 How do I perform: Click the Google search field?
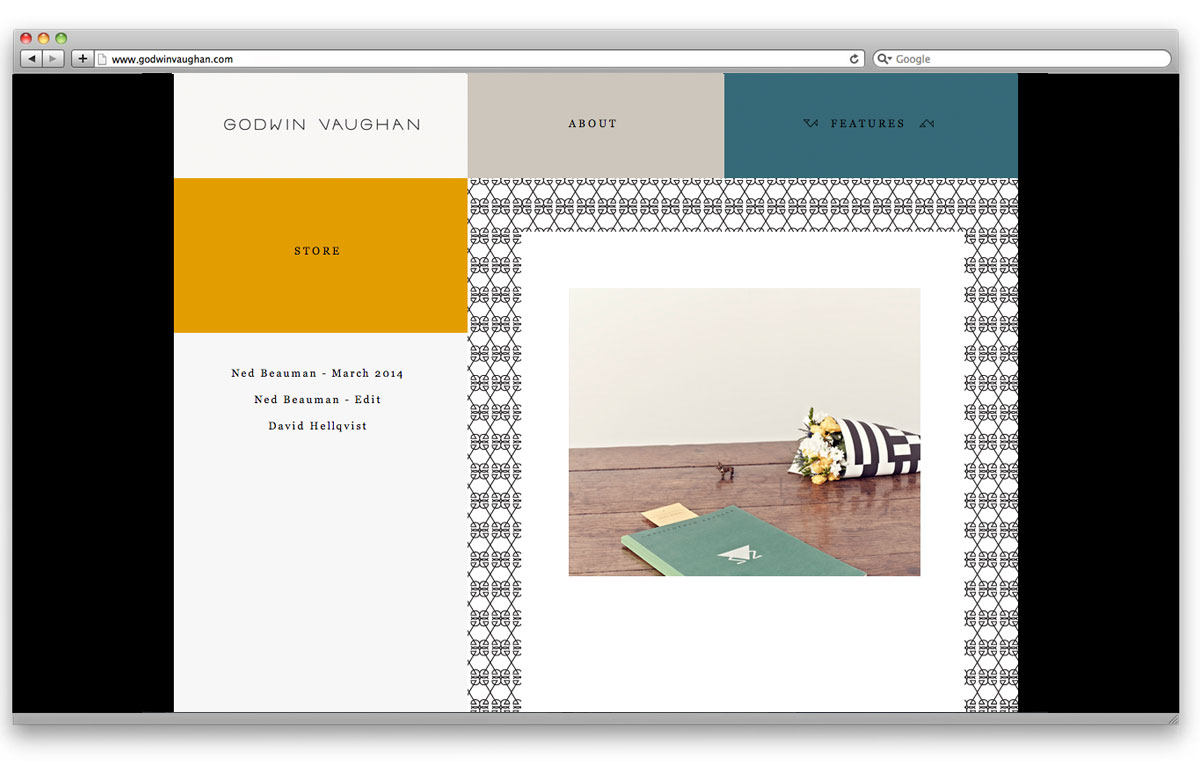pos(1022,59)
